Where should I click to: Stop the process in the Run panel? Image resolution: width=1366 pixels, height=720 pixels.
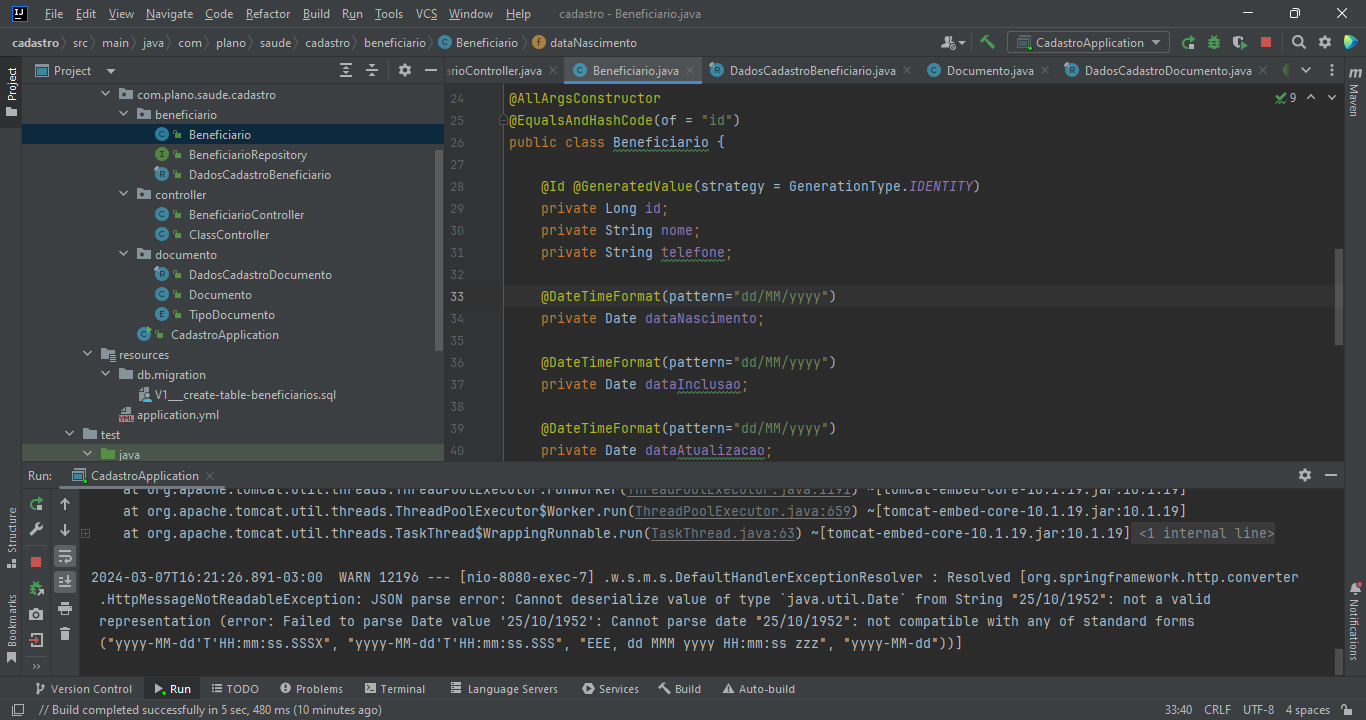coord(37,562)
